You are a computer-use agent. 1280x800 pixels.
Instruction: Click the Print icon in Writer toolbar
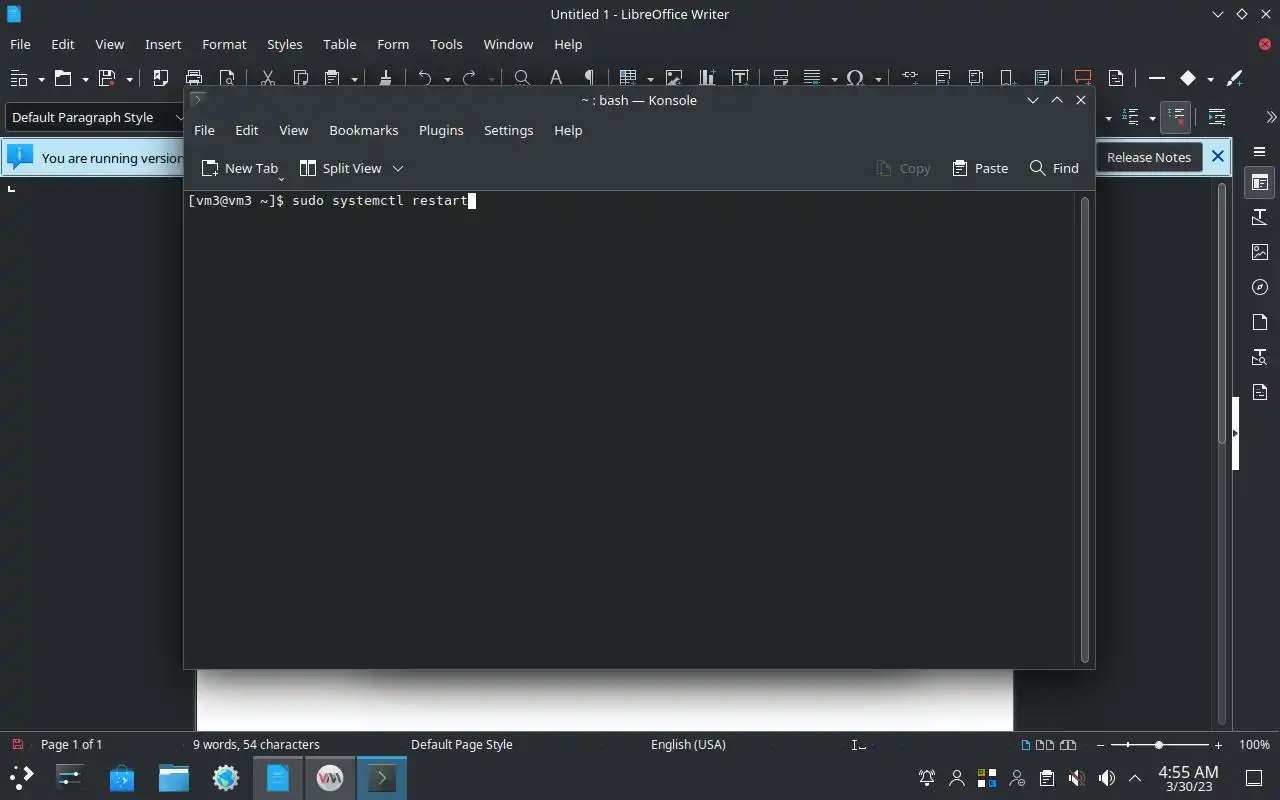point(194,78)
